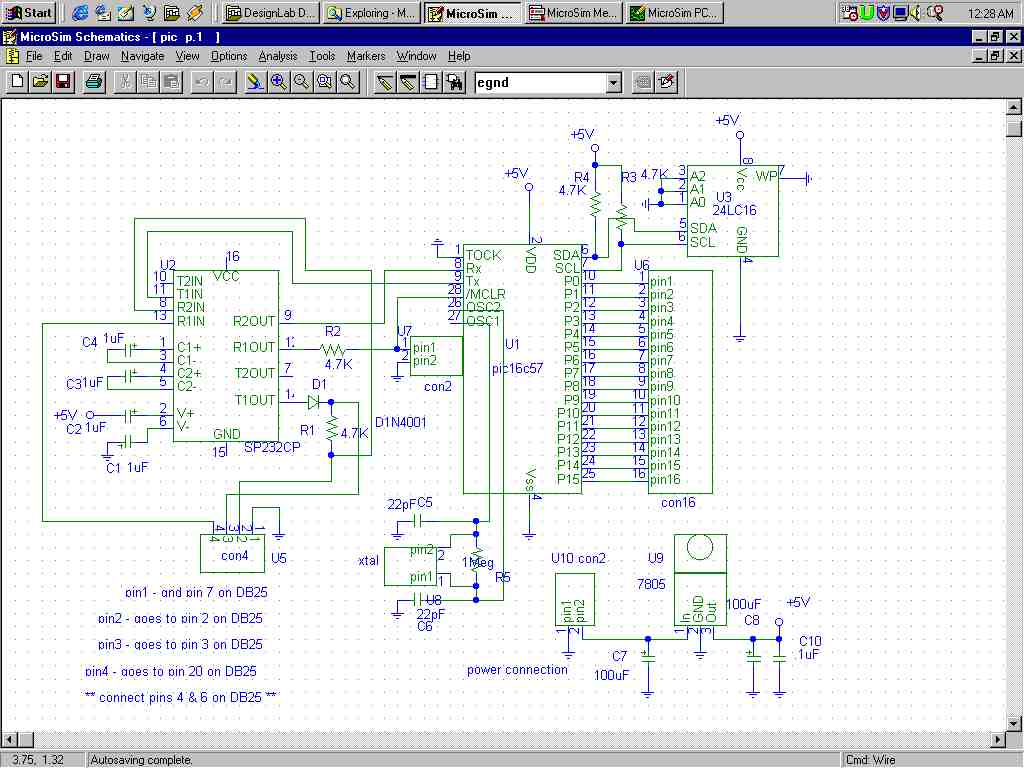The width and height of the screenshot is (1024, 768).
Task: Click the vertical scrollbar up arrow
Action: point(1014,106)
